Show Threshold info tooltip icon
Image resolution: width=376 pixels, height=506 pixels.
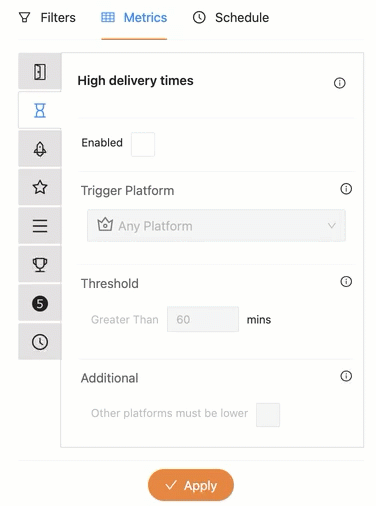coord(346,282)
